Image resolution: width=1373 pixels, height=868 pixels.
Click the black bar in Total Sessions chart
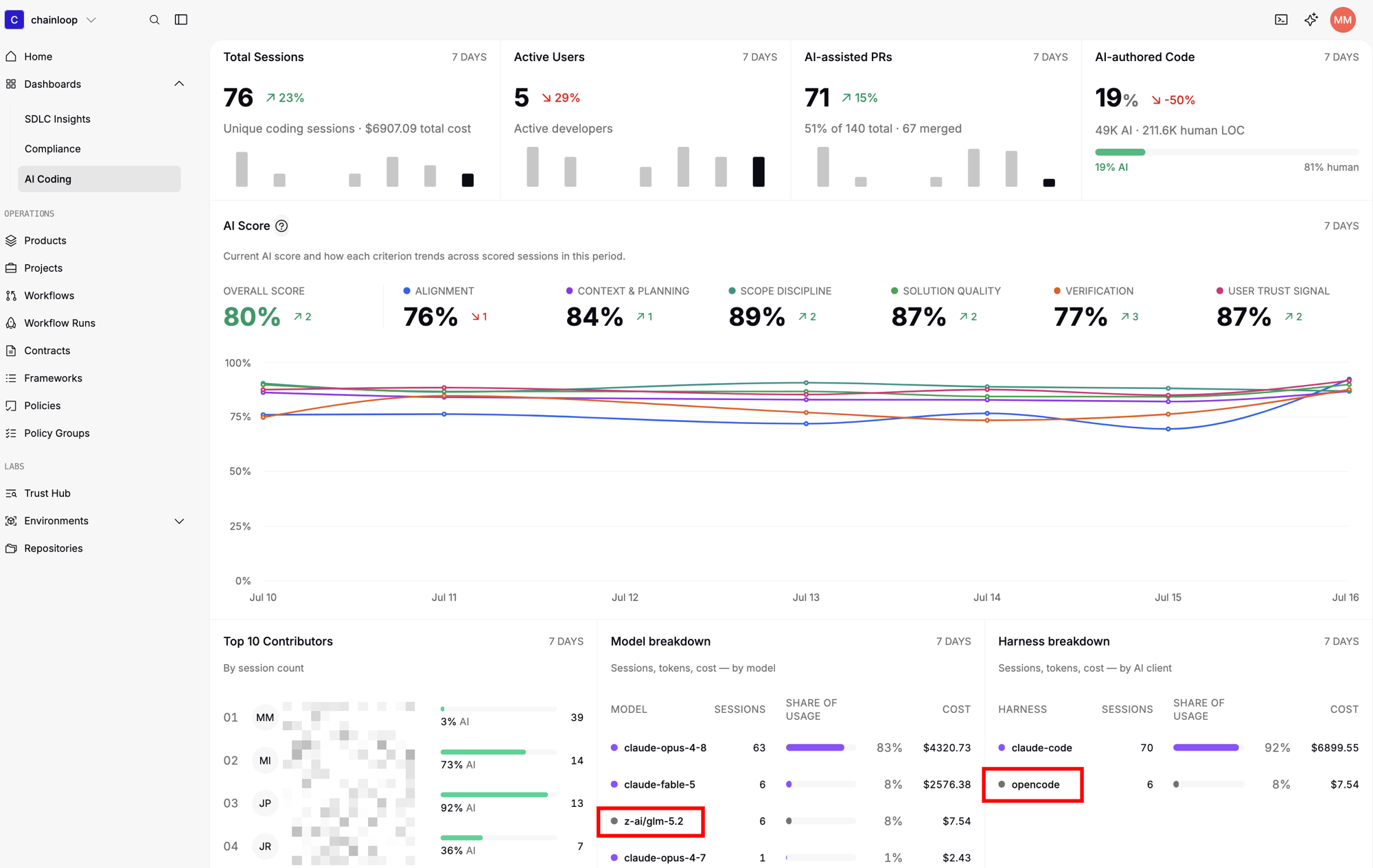tap(468, 180)
